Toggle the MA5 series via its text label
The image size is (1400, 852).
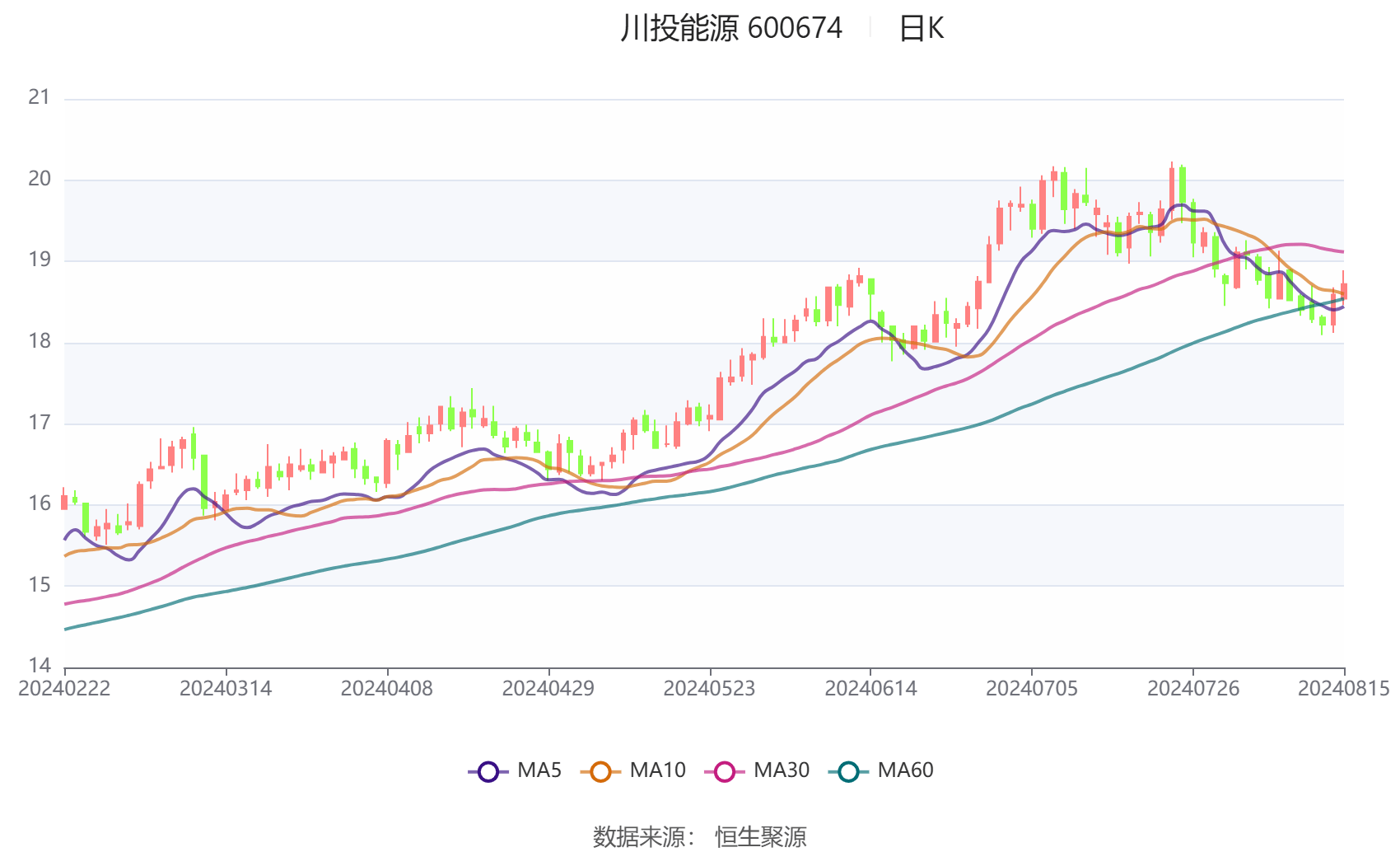[x=539, y=770]
